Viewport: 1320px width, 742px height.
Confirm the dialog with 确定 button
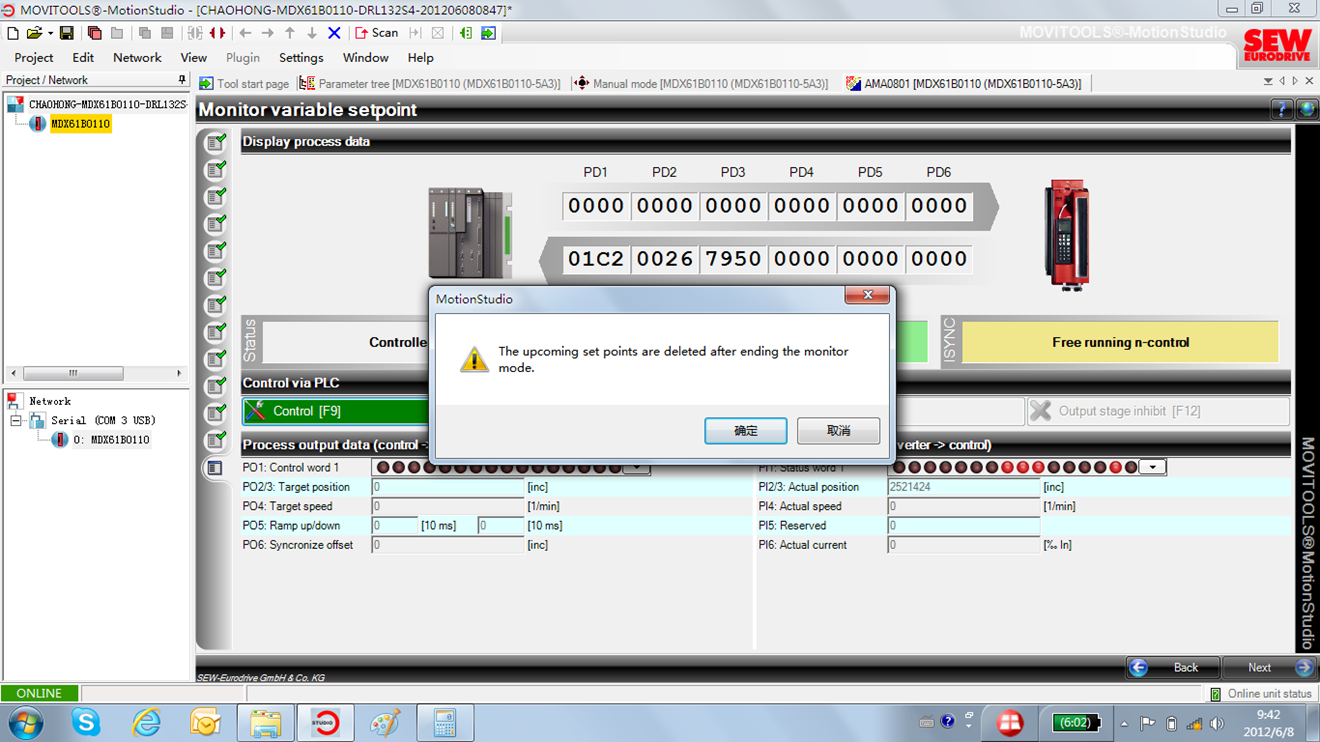(x=745, y=431)
